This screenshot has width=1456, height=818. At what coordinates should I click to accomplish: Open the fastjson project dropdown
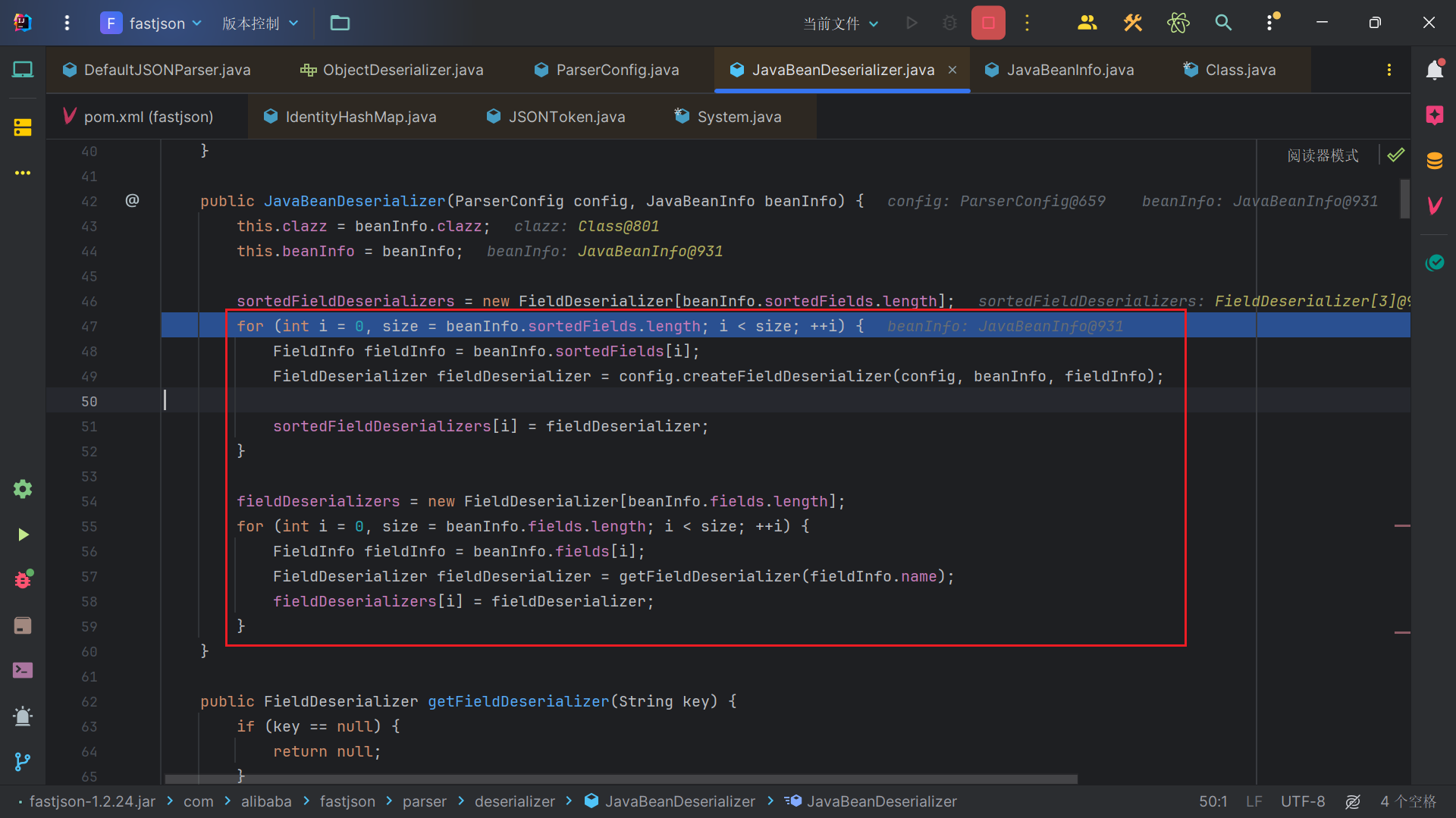point(151,23)
